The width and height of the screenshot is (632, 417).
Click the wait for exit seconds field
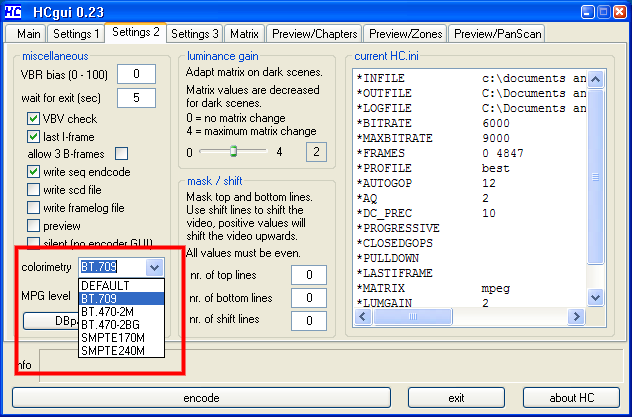(x=136, y=98)
